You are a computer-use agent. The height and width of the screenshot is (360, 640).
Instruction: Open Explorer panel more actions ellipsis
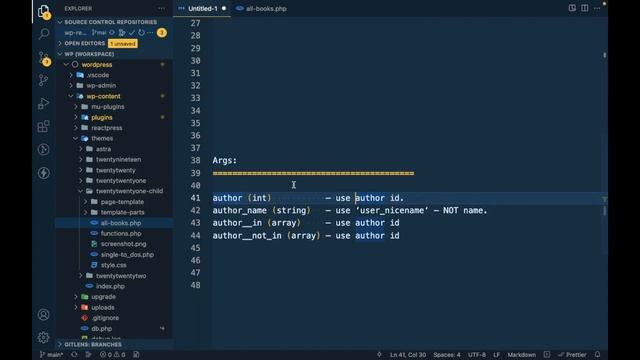162,9
